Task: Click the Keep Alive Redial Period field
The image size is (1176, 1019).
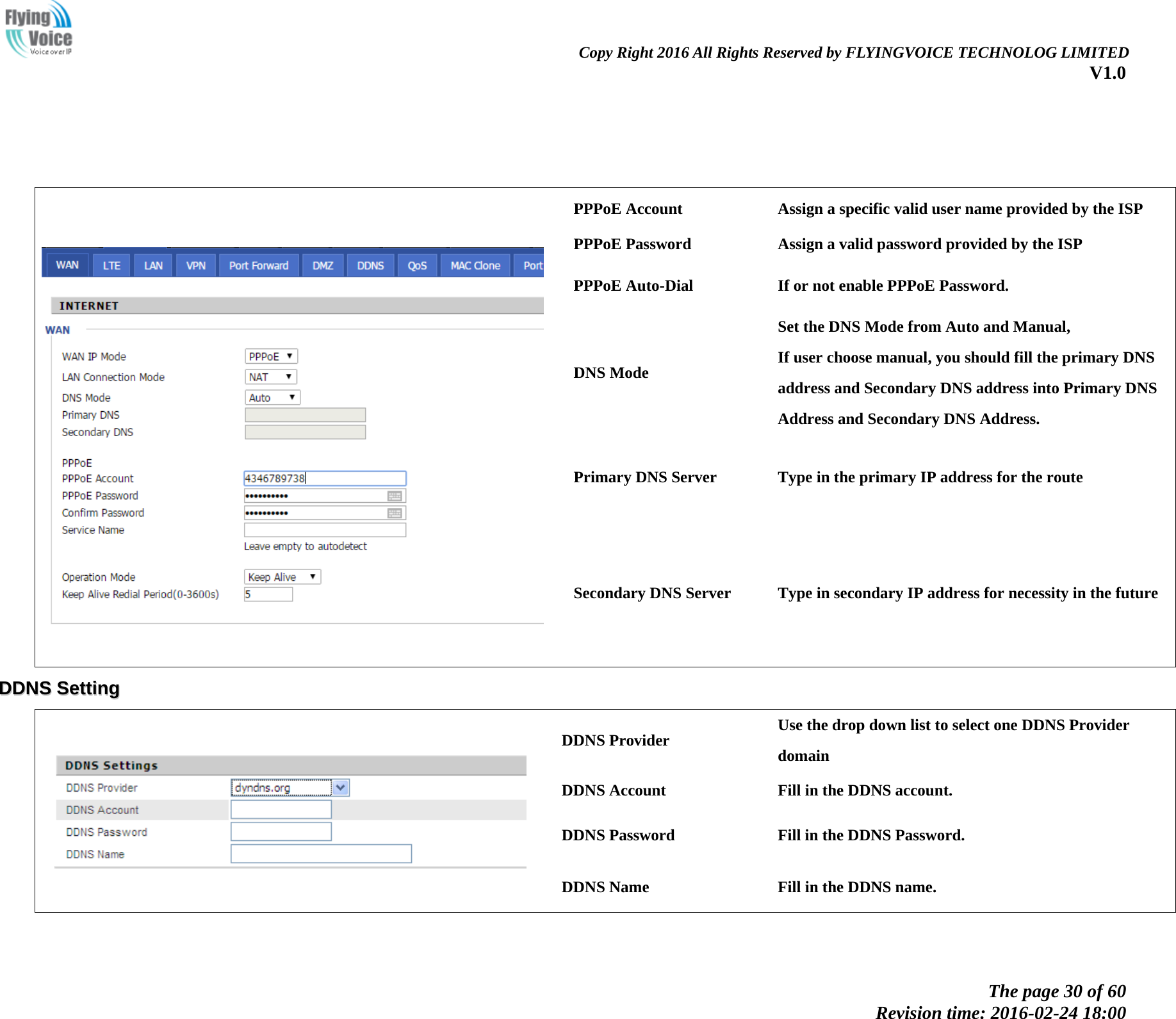Action: point(267,594)
